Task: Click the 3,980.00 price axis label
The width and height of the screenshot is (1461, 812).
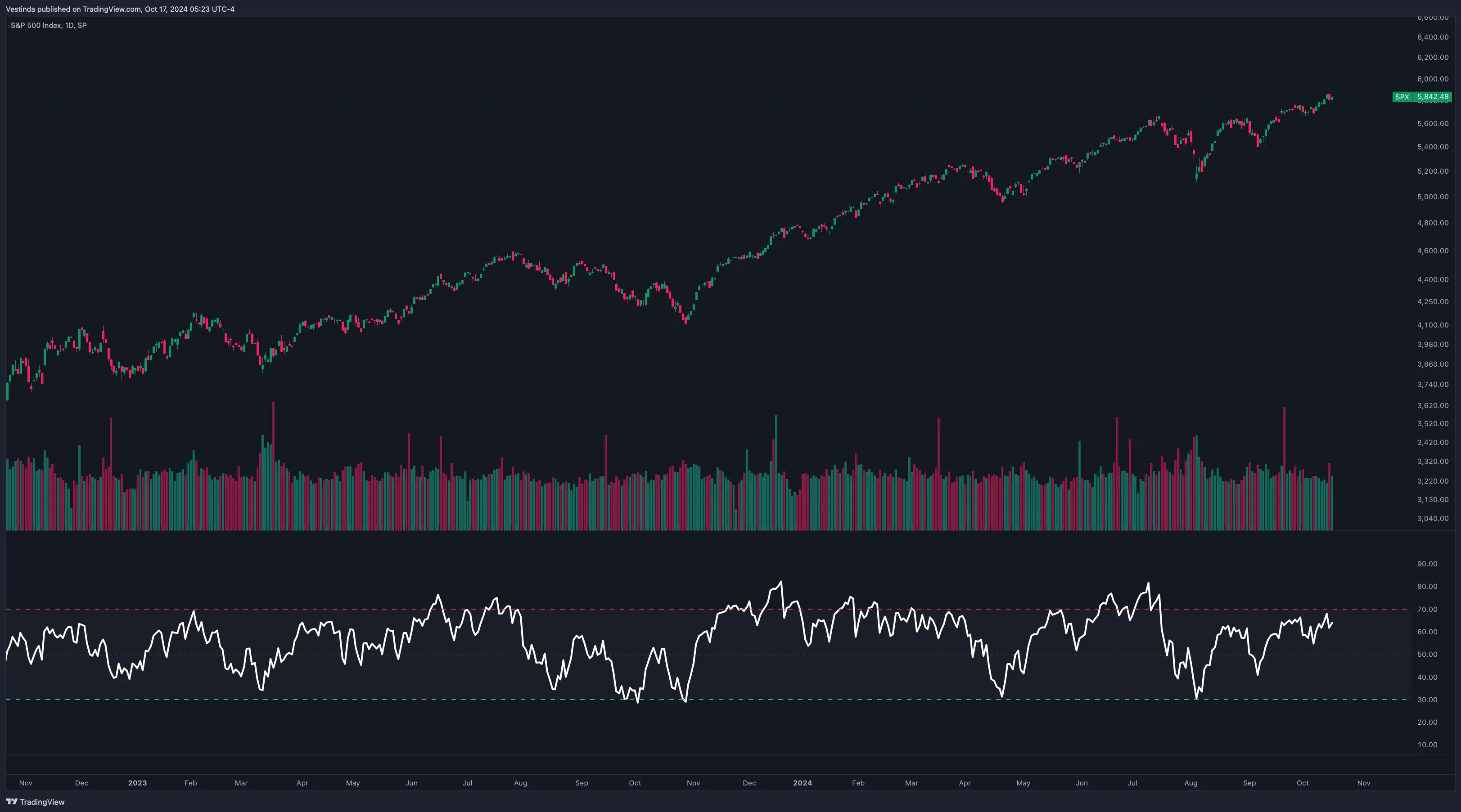Action: click(x=1433, y=345)
